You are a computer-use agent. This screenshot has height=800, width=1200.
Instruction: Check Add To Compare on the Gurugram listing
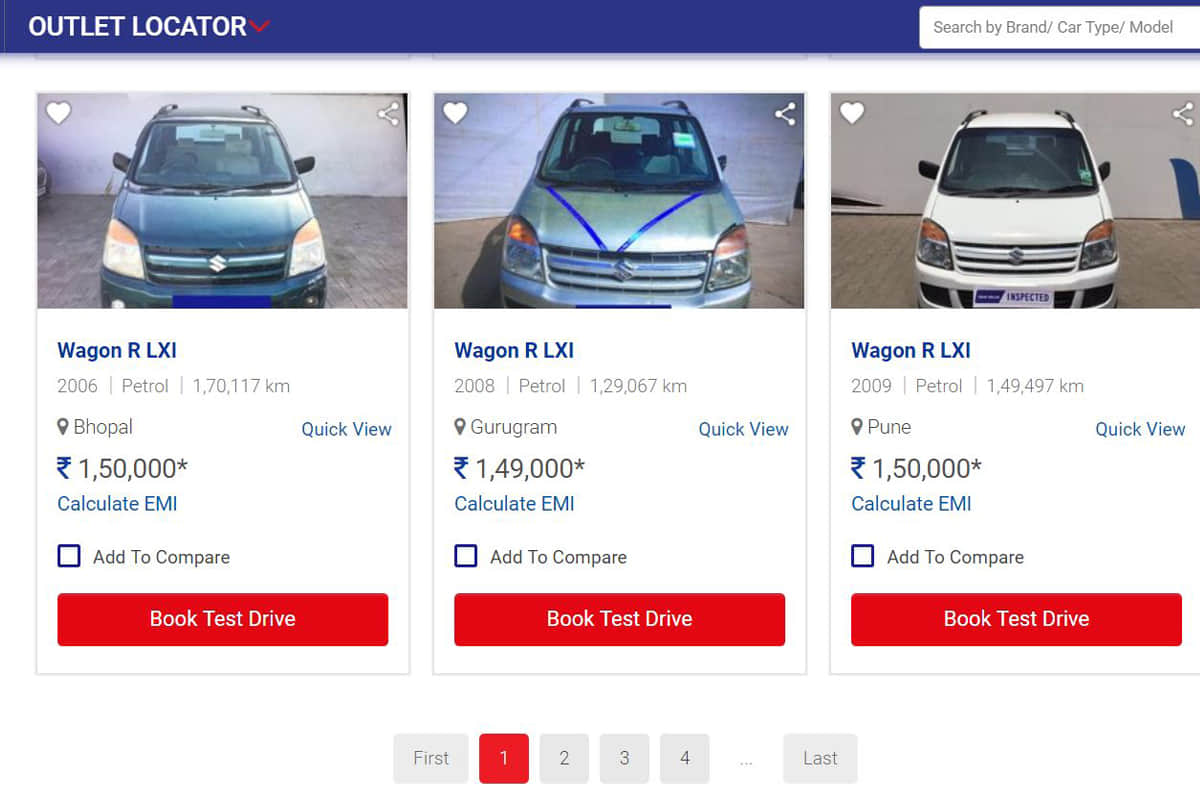[465, 556]
